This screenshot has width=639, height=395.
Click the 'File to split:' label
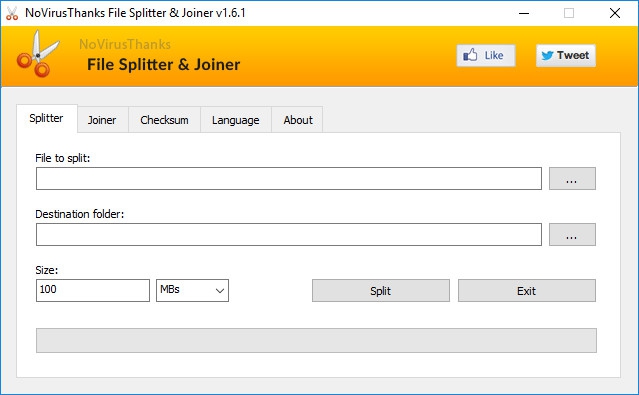[x=63, y=158]
